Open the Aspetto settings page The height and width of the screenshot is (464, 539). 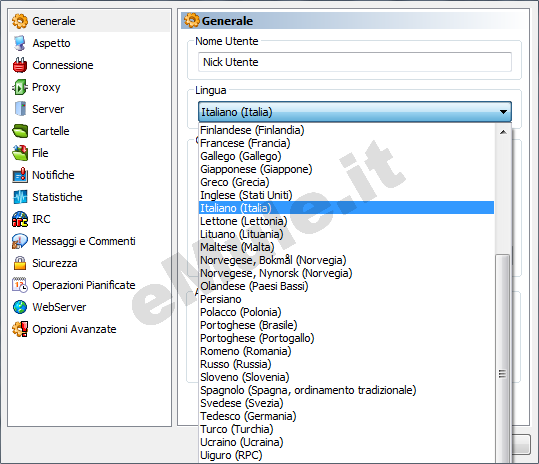(x=51, y=43)
